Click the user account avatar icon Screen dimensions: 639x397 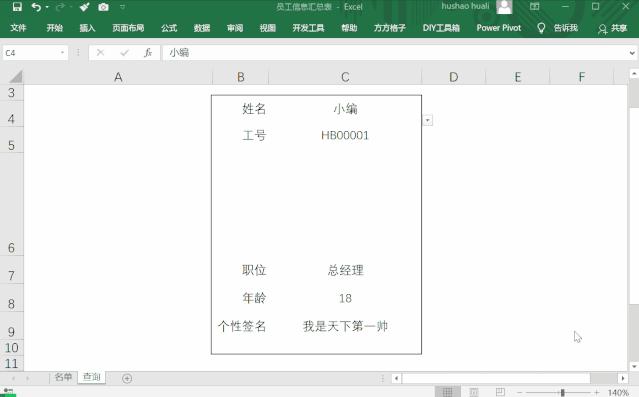(x=504, y=7)
